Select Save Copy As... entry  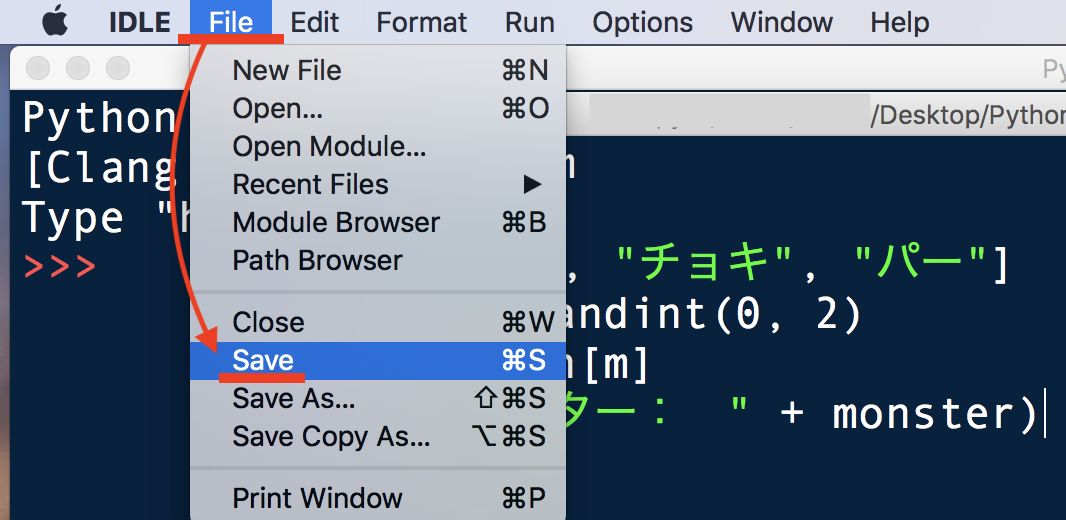(378, 437)
